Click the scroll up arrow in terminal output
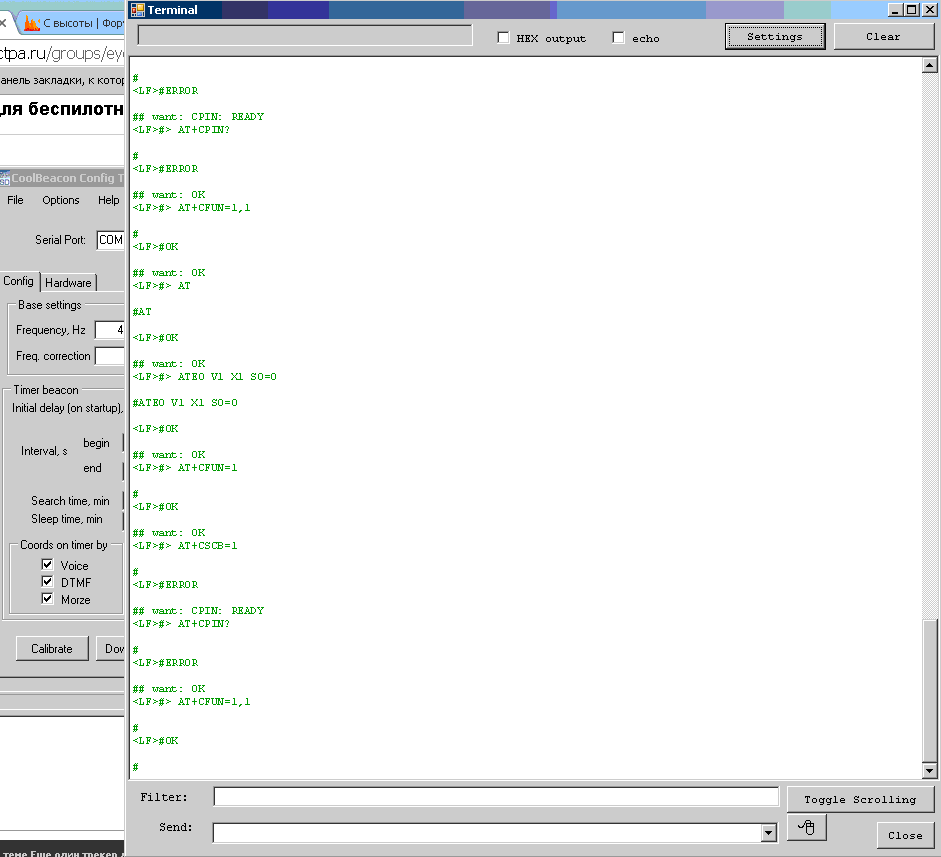Image resolution: width=941 pixels, height=857 pixels. [929, 65]
